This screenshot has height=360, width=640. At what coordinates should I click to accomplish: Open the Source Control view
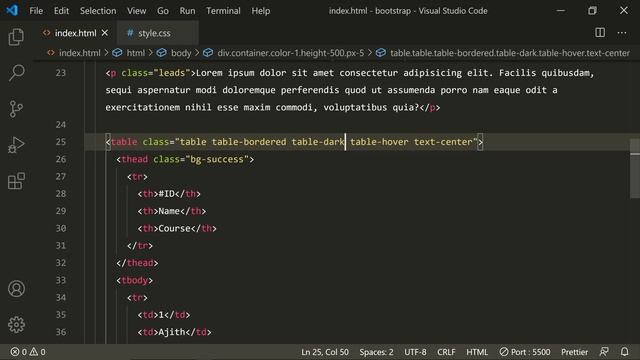click(16, 109)
